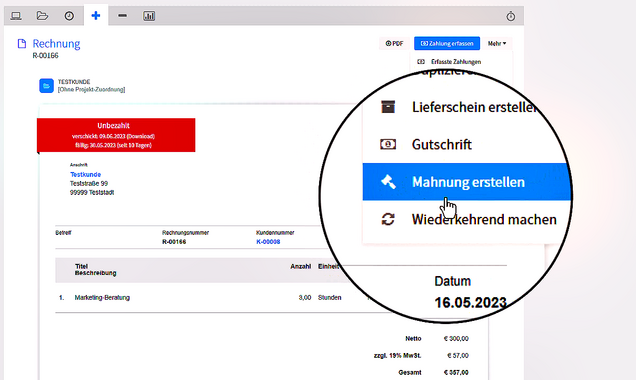Click the Rechnung heading
This screenshot has width=636, height=380.
[56, 43]
